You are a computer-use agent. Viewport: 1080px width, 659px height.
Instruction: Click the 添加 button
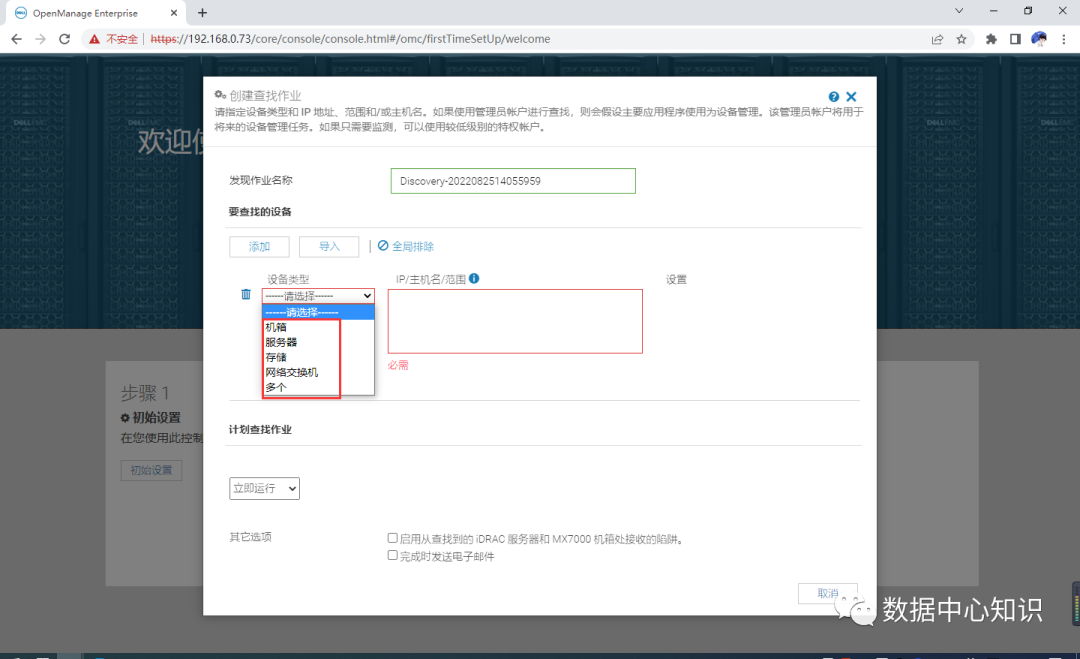point(259,247)
